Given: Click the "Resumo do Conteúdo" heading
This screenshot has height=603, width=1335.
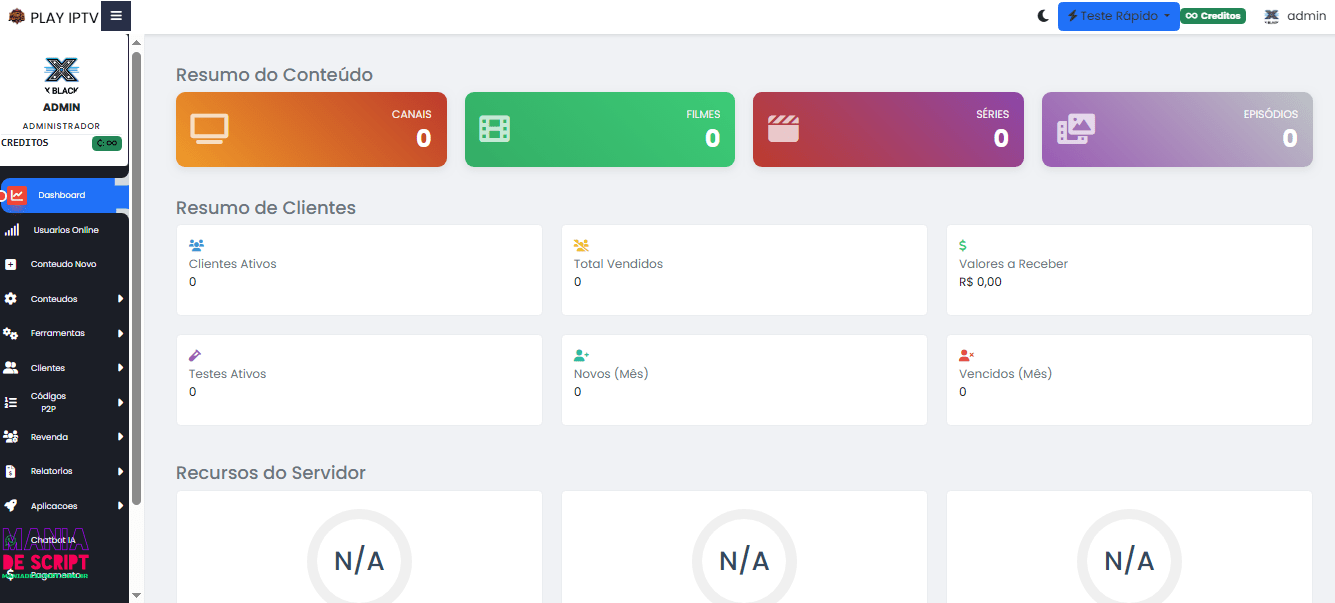Looking at the screenshot, I should point(274,75).
